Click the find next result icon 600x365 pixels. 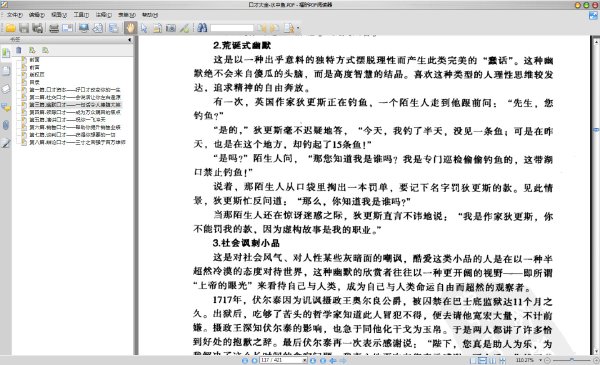275,28
